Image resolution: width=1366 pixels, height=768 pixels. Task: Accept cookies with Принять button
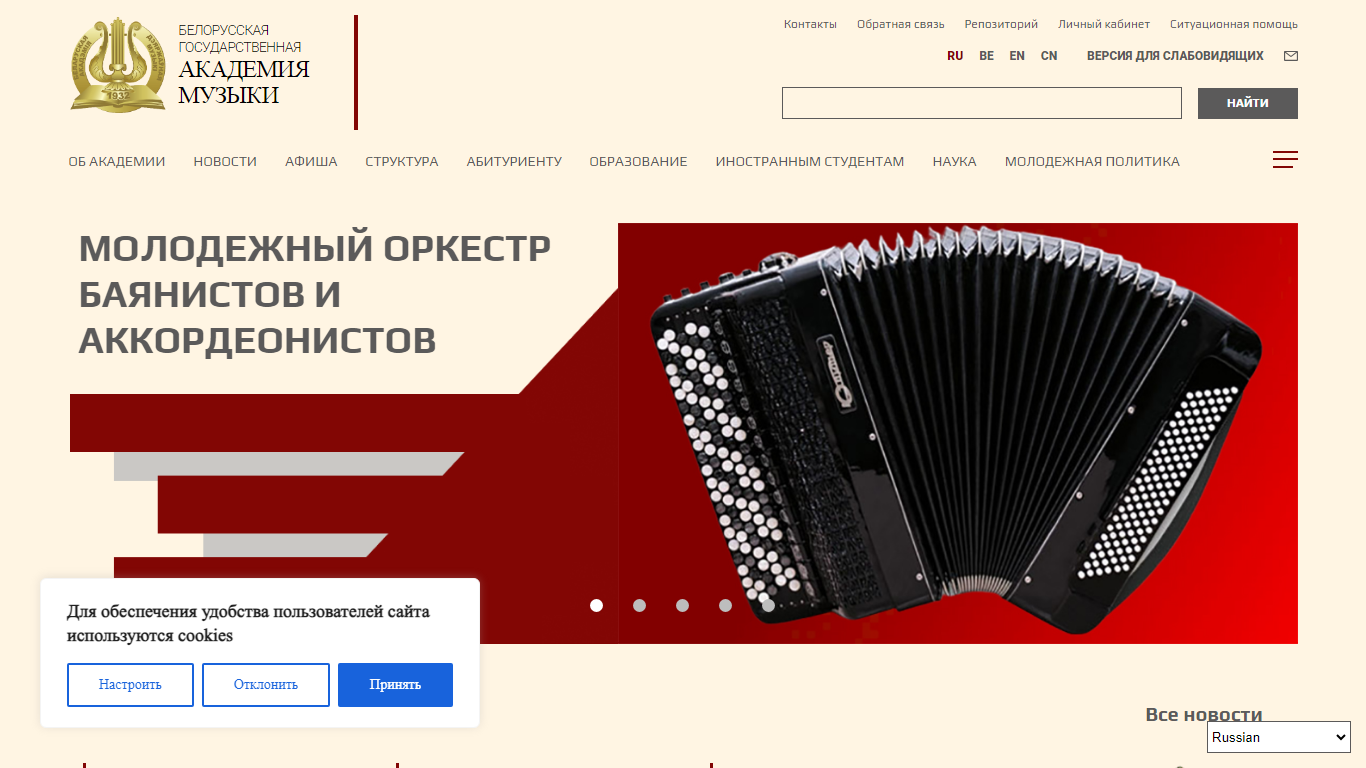[x=395, y=685]
